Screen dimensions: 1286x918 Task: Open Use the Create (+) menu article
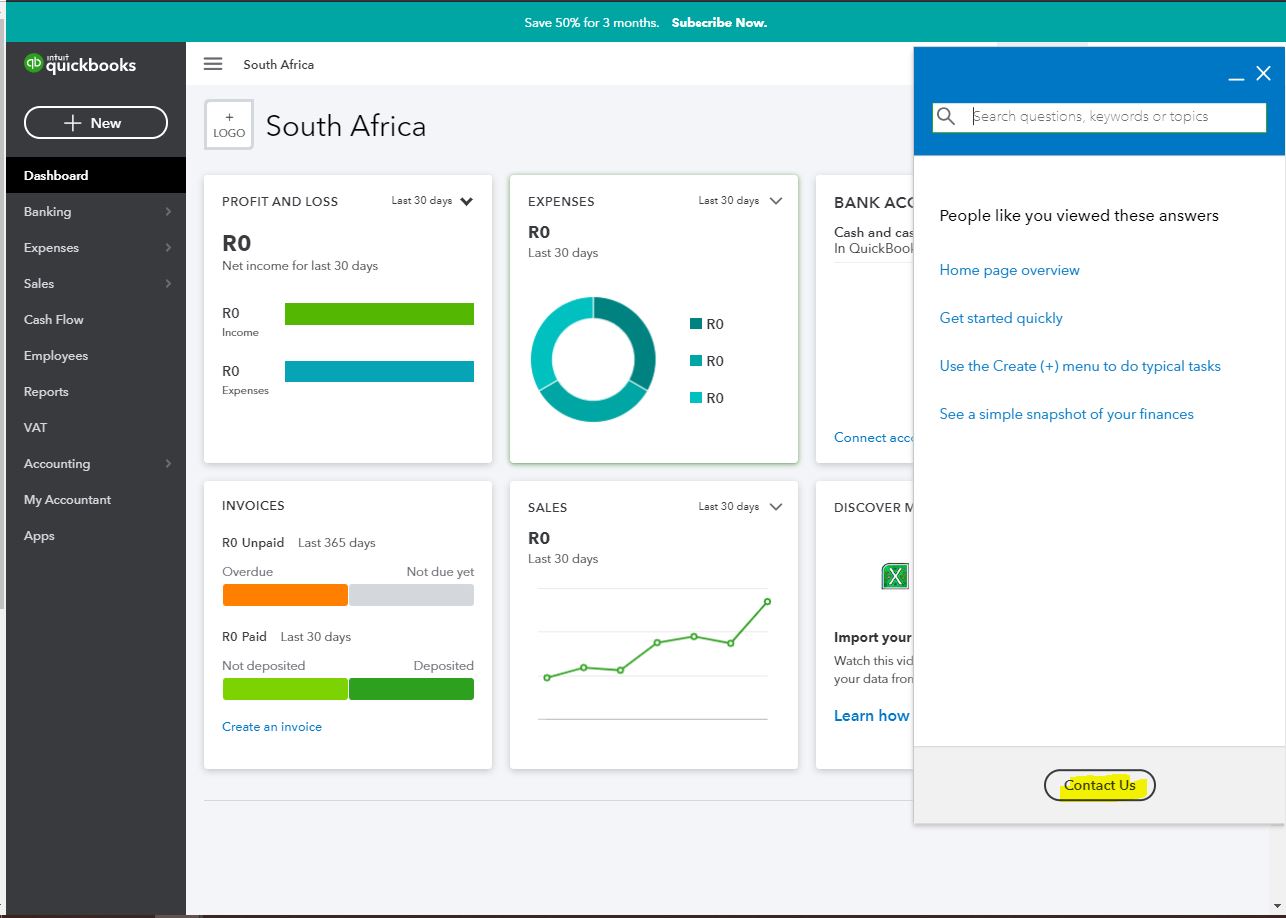click(x=1080, y=366)
